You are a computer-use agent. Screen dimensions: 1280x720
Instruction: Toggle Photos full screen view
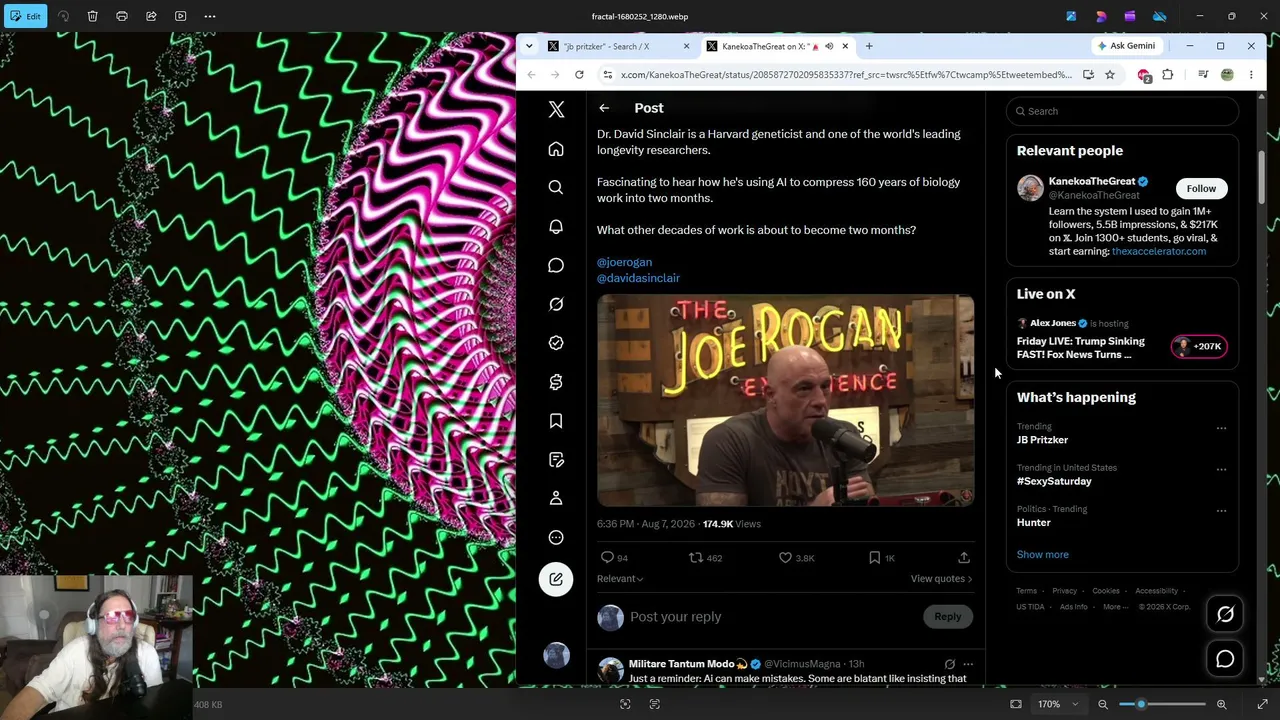tap(1262, 704)
